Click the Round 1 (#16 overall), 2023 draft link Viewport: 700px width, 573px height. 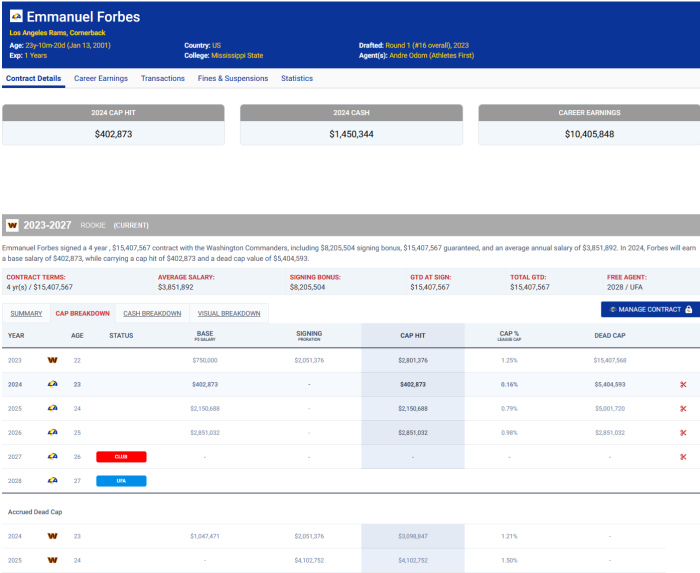(427, 45)
